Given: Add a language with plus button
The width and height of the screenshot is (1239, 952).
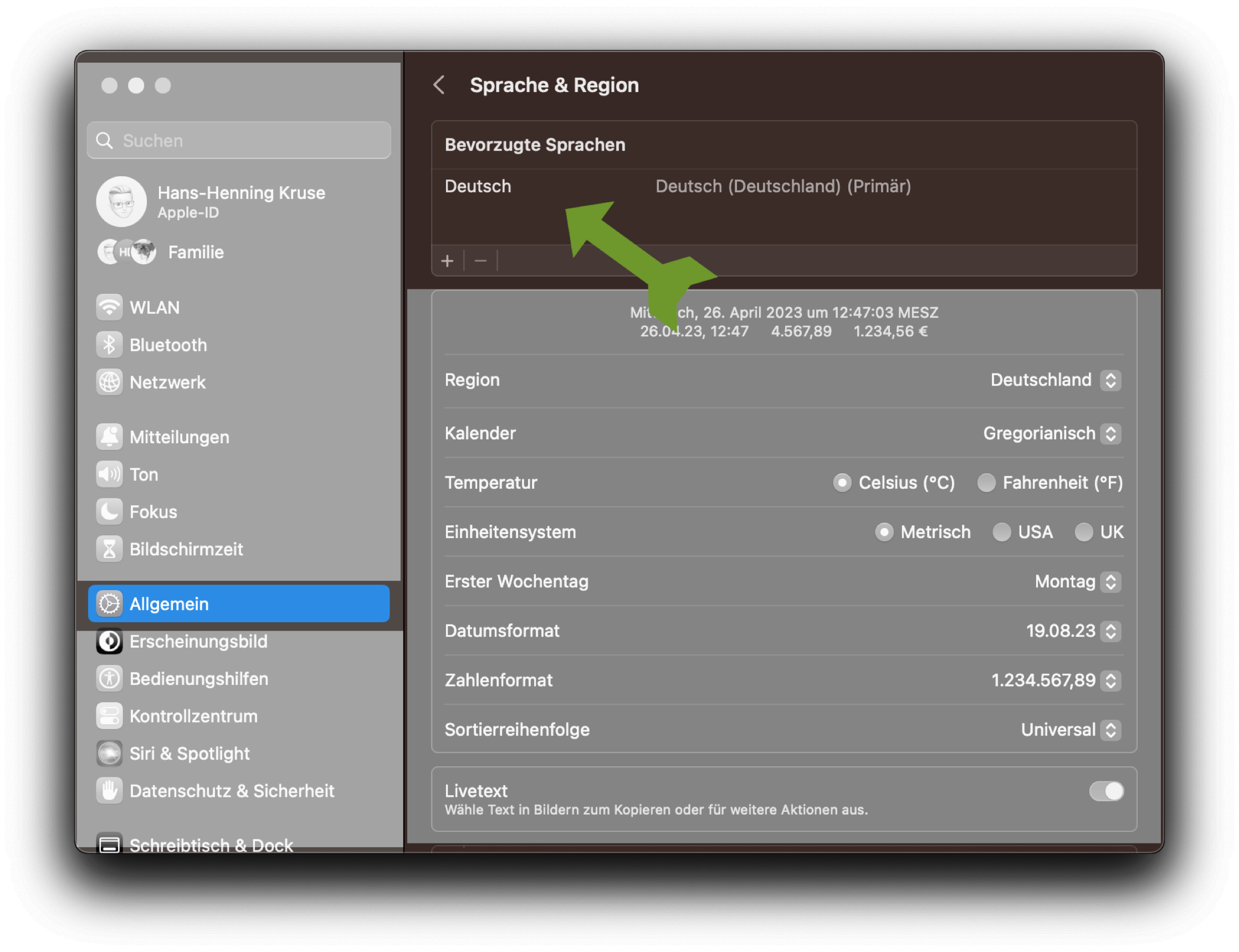Looking at the screenshot, I should tap(448, 261).
